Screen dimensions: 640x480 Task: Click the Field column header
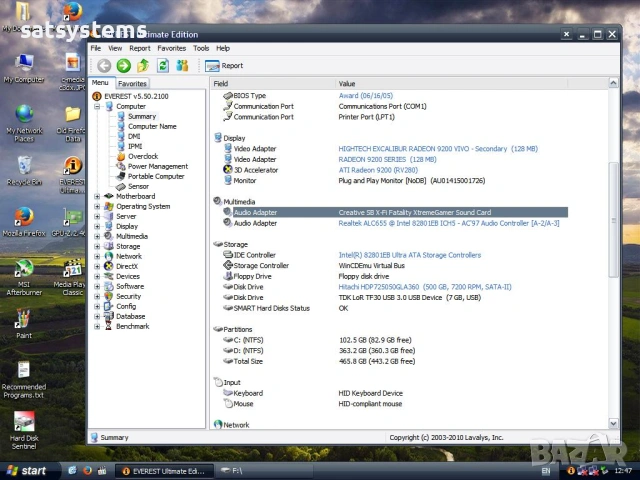coord(273,84)
